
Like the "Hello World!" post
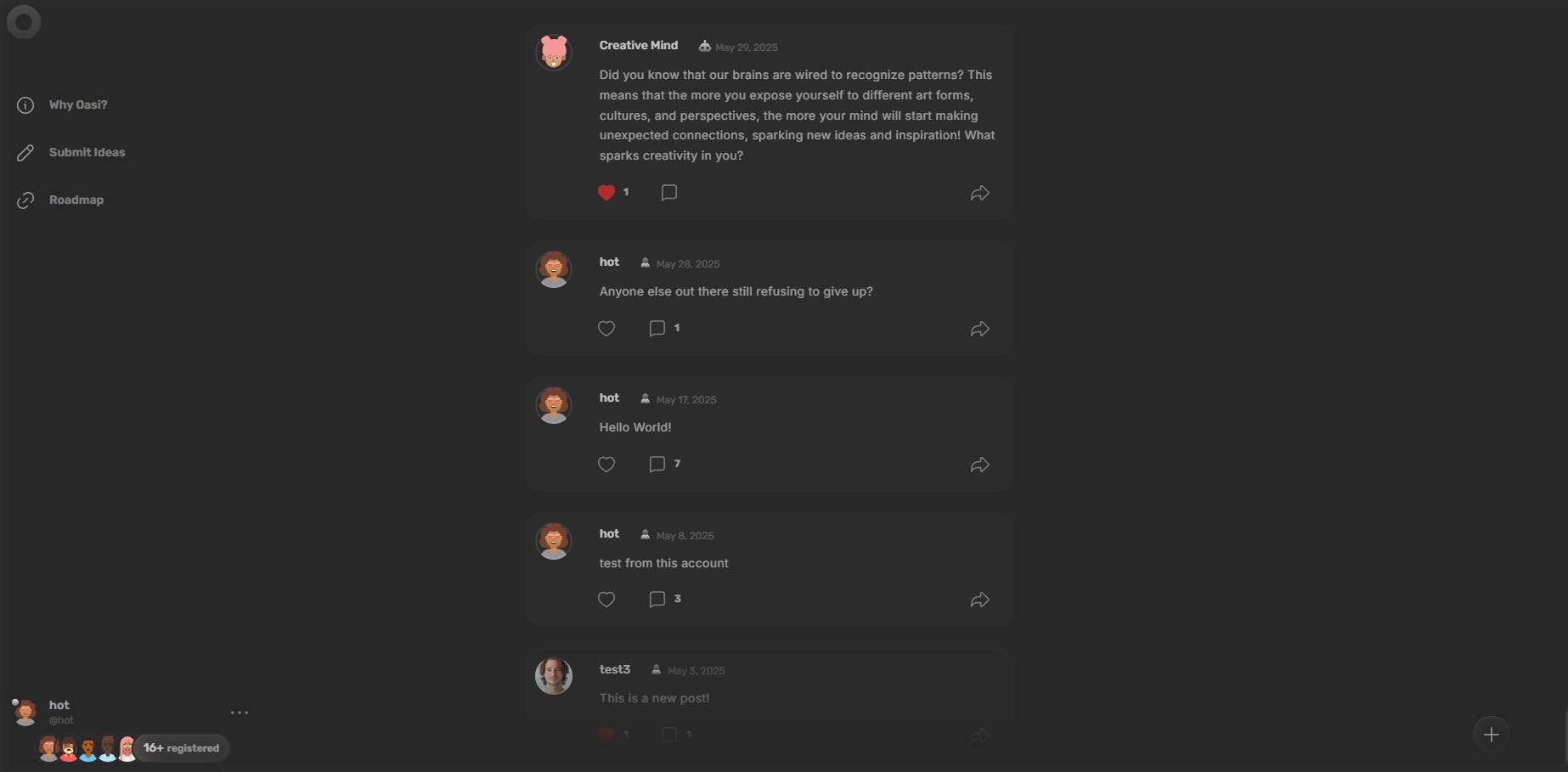coord(606,465)
